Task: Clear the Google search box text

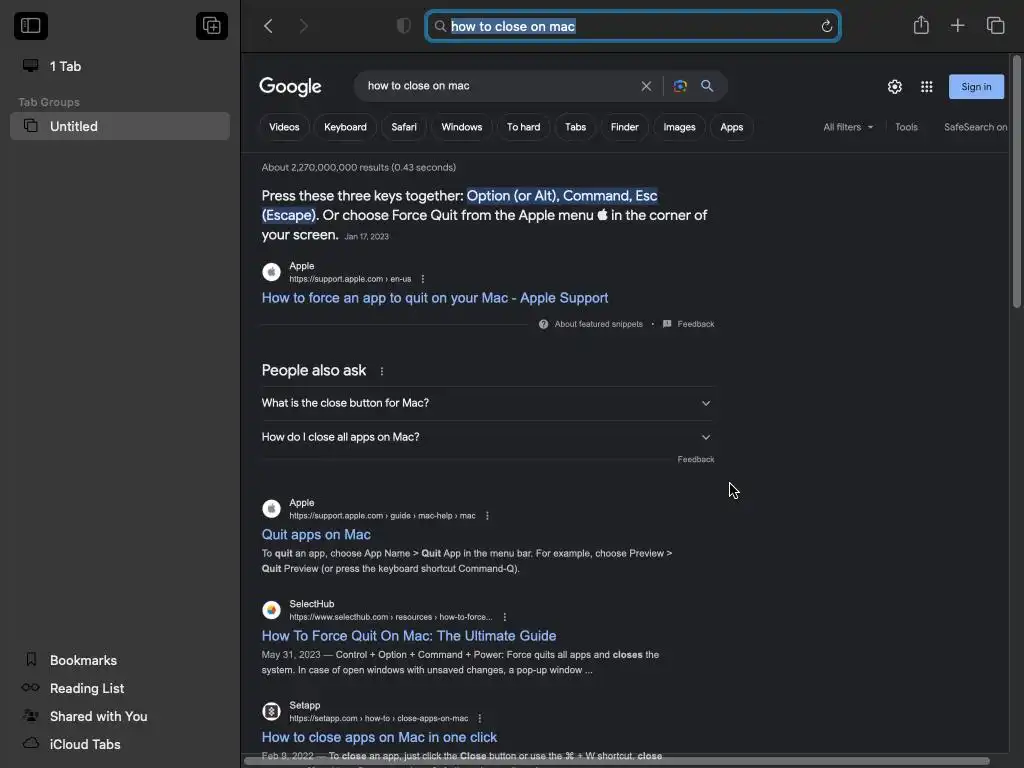Action: pos(646,86)
